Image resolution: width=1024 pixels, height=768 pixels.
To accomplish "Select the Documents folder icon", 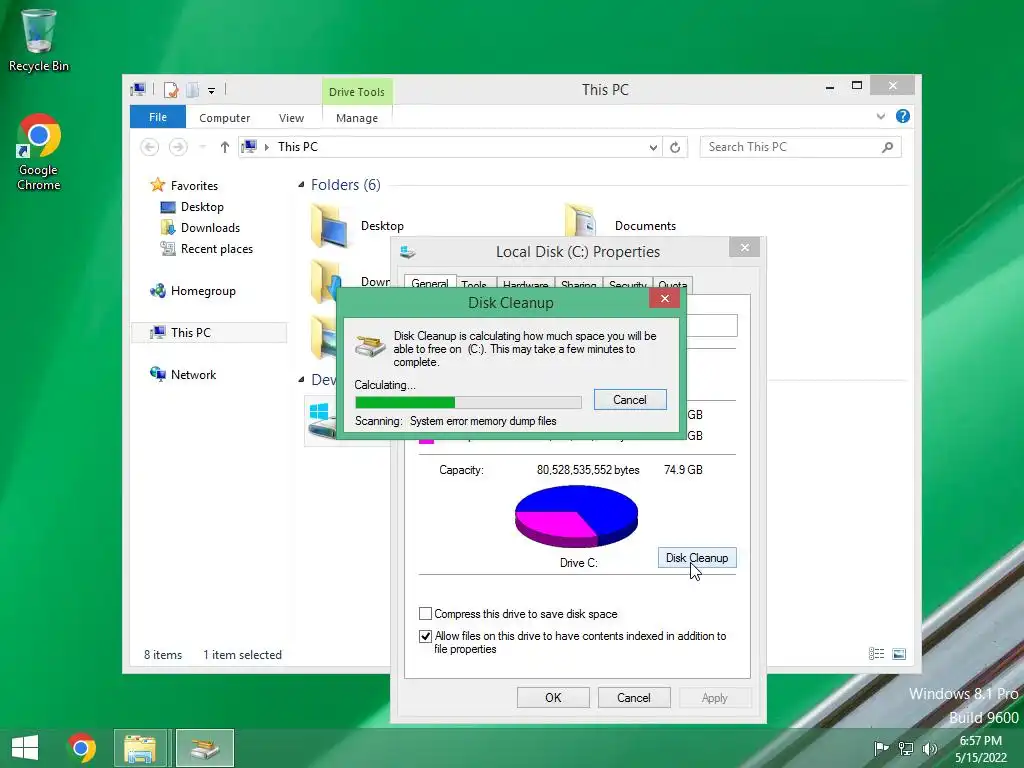I will click(x=581, y=221).
